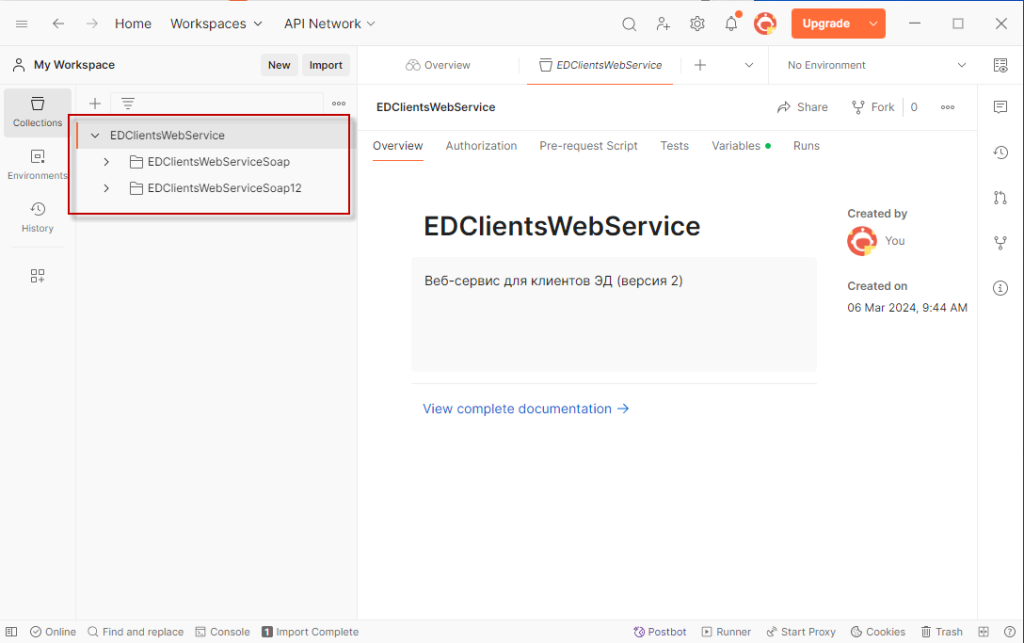Open the filter collections icon
Image resolution: width=1024 pixels, height=643 pixels.
127,103
